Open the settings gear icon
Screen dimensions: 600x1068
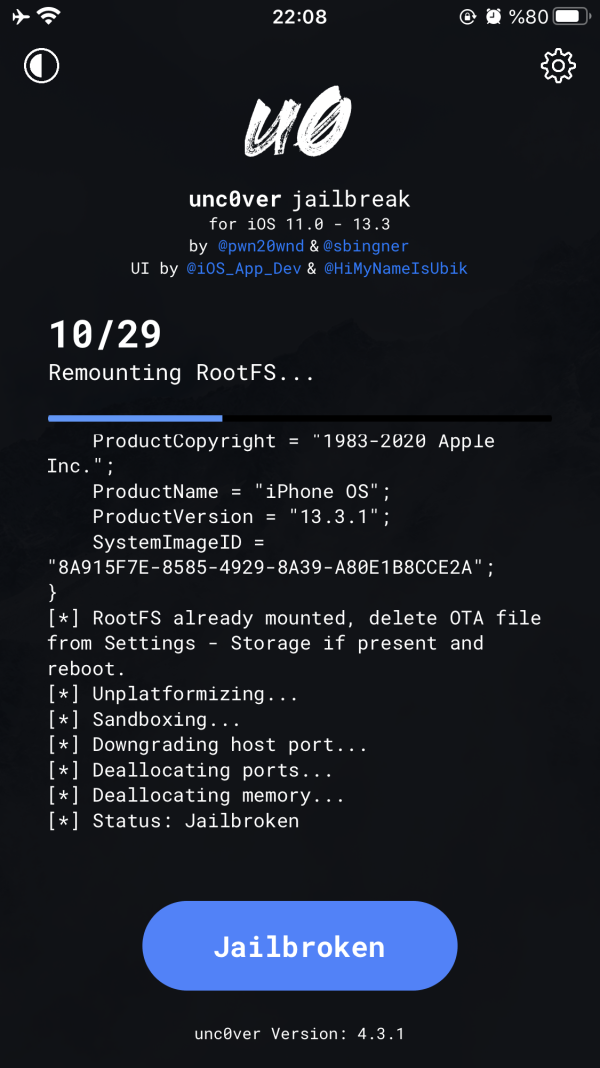(558, 66)
